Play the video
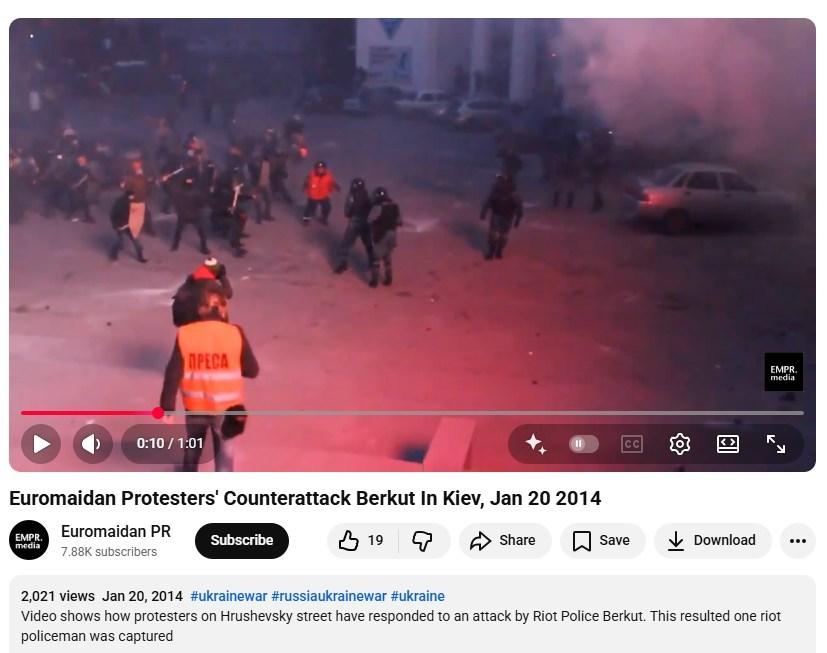Image resolution: width=827 pixels, height=653 pixels. (x=41, y=444)
